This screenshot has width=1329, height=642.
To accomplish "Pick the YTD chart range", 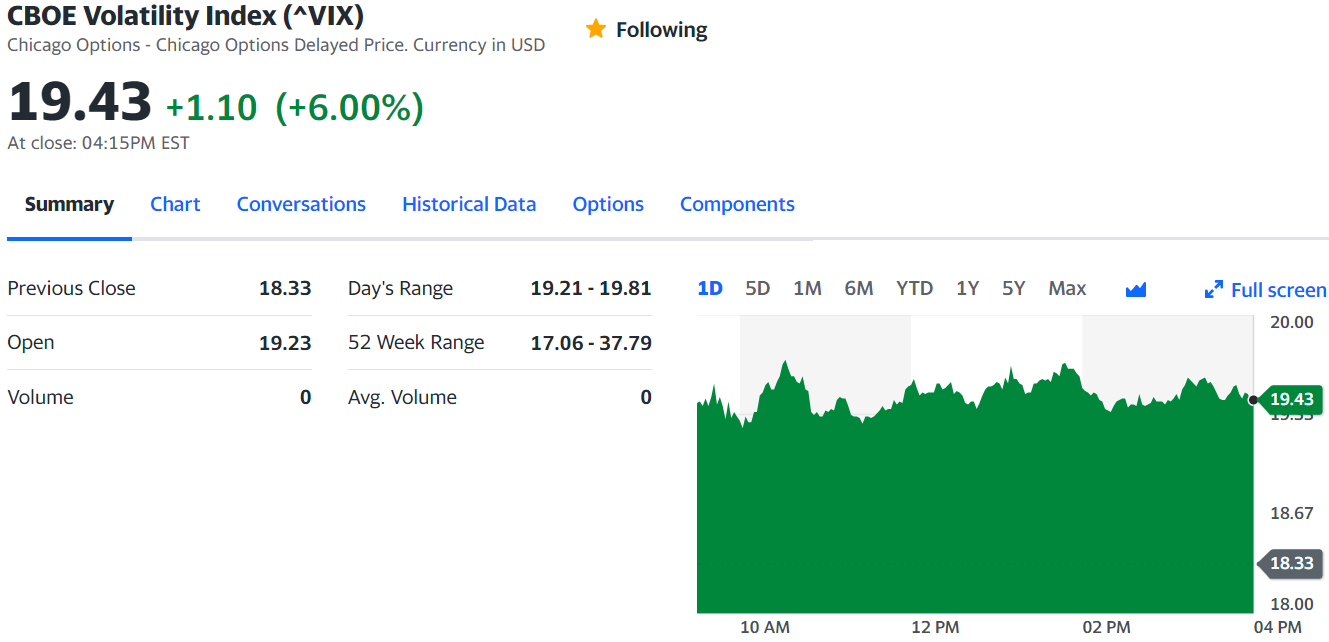I will click(914, 288).
